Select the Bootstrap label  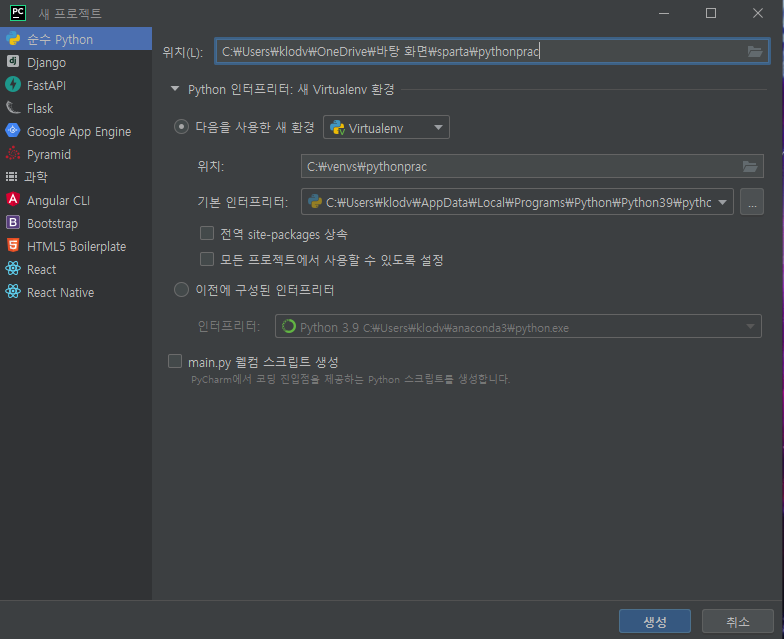coord(52,224)
